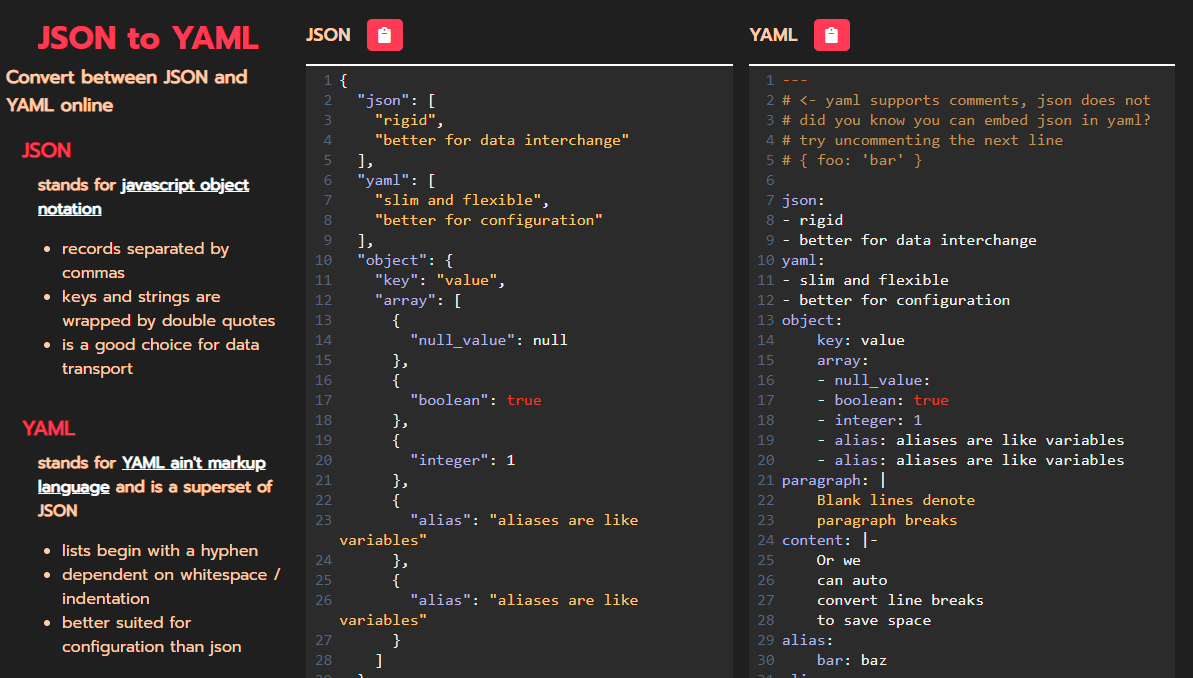Click JSON line "better for data interchange"
This screenshot has width=1193, height=678.
[501, 140]
